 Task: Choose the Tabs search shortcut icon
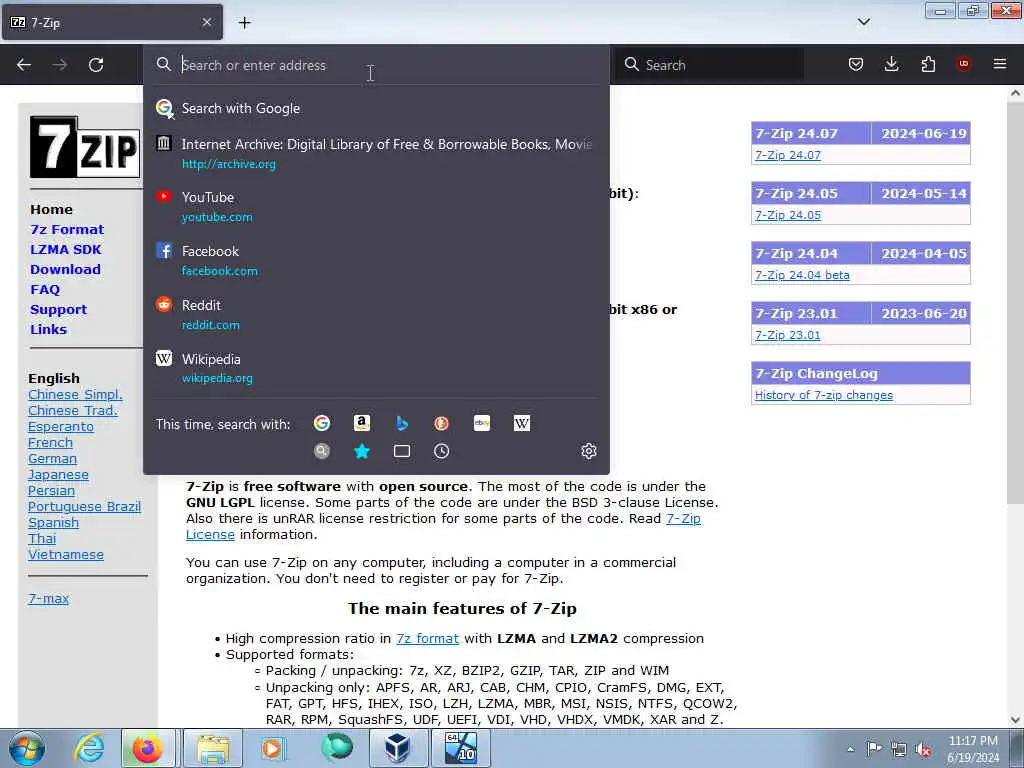(402, 451)
